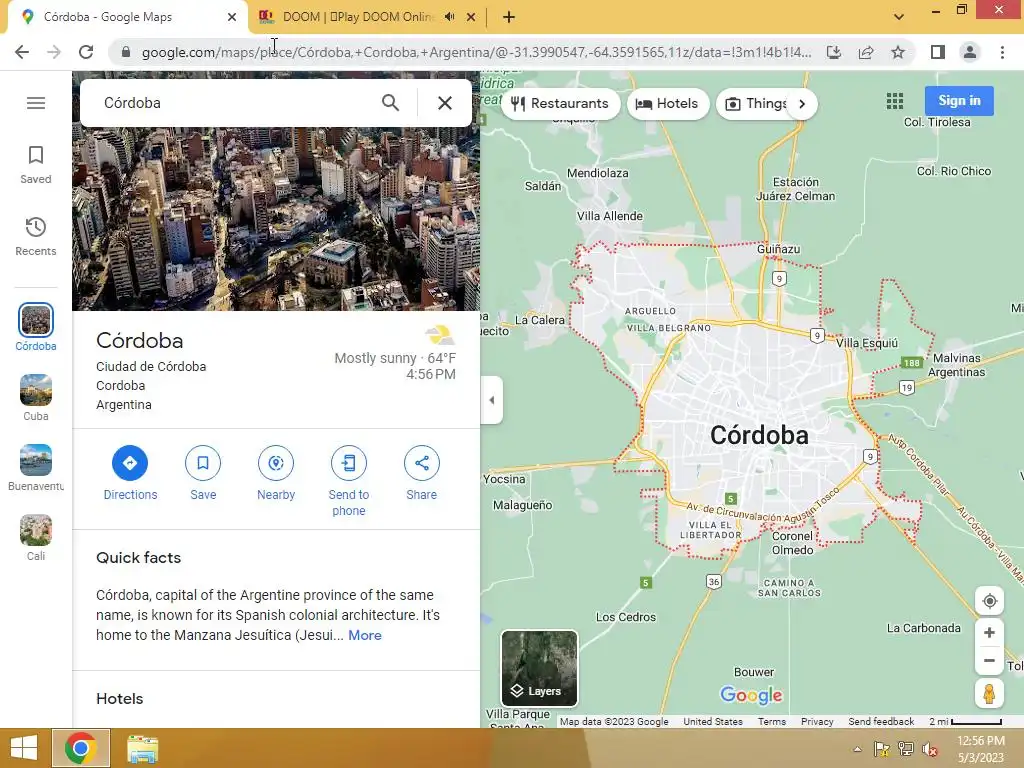Zoom in on the map
This screenshot has width=1024, height=768.
pyautogui.click(x=989, y=633)
